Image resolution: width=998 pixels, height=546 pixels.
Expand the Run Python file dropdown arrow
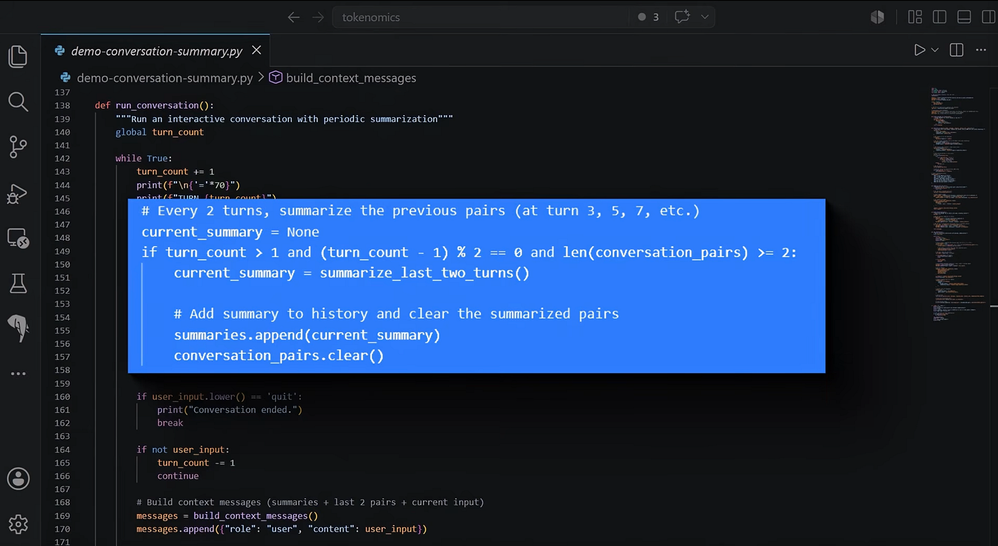point(934,50)
